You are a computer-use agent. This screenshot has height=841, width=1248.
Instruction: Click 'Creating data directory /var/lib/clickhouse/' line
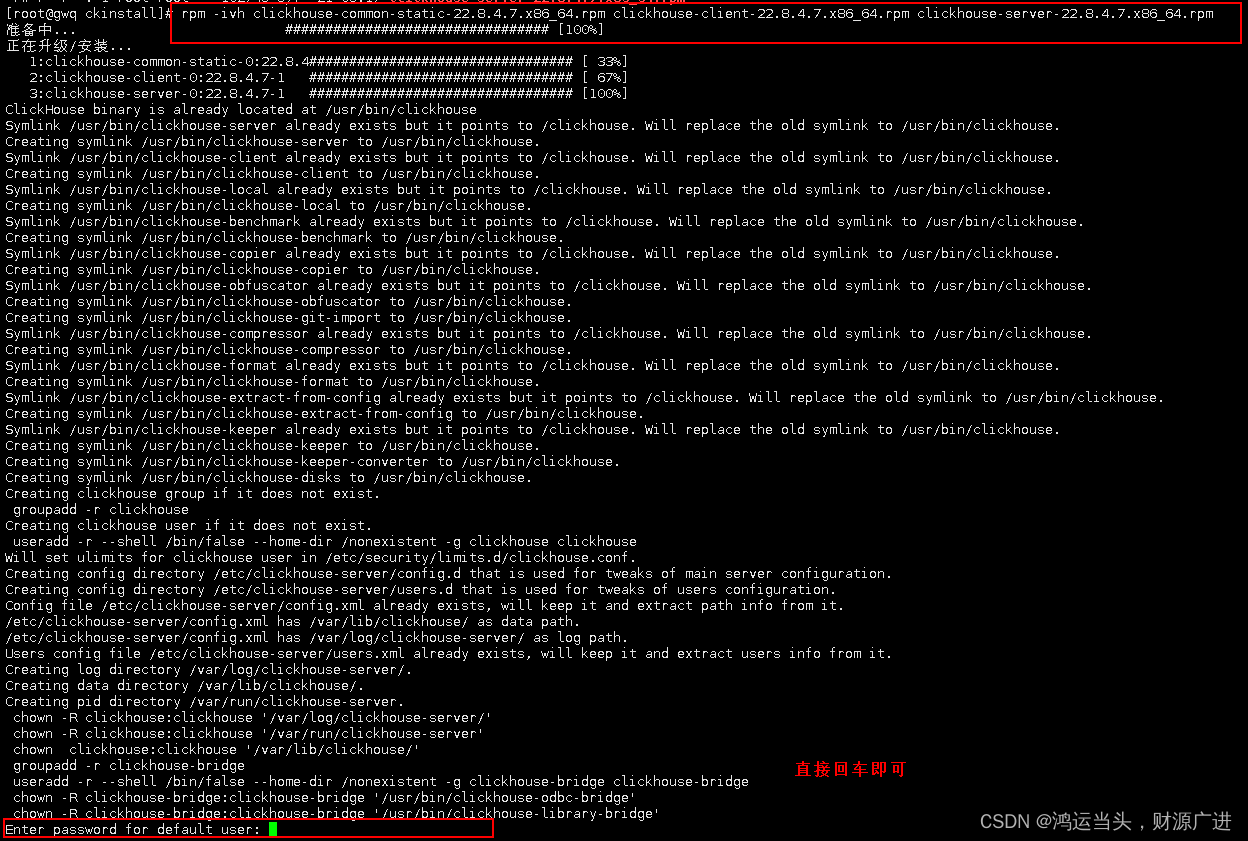tap(185, 685)
